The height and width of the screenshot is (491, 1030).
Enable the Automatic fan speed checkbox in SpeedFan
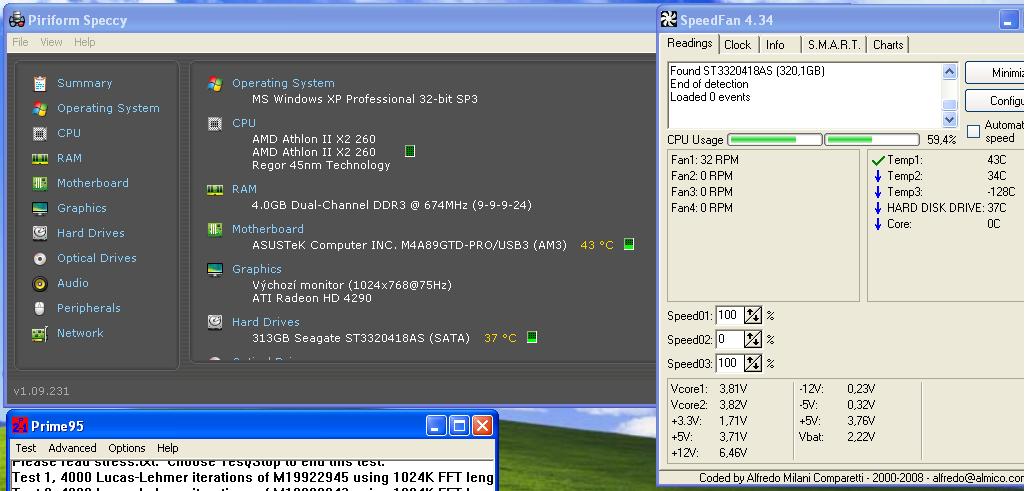(x=974, y=131)
